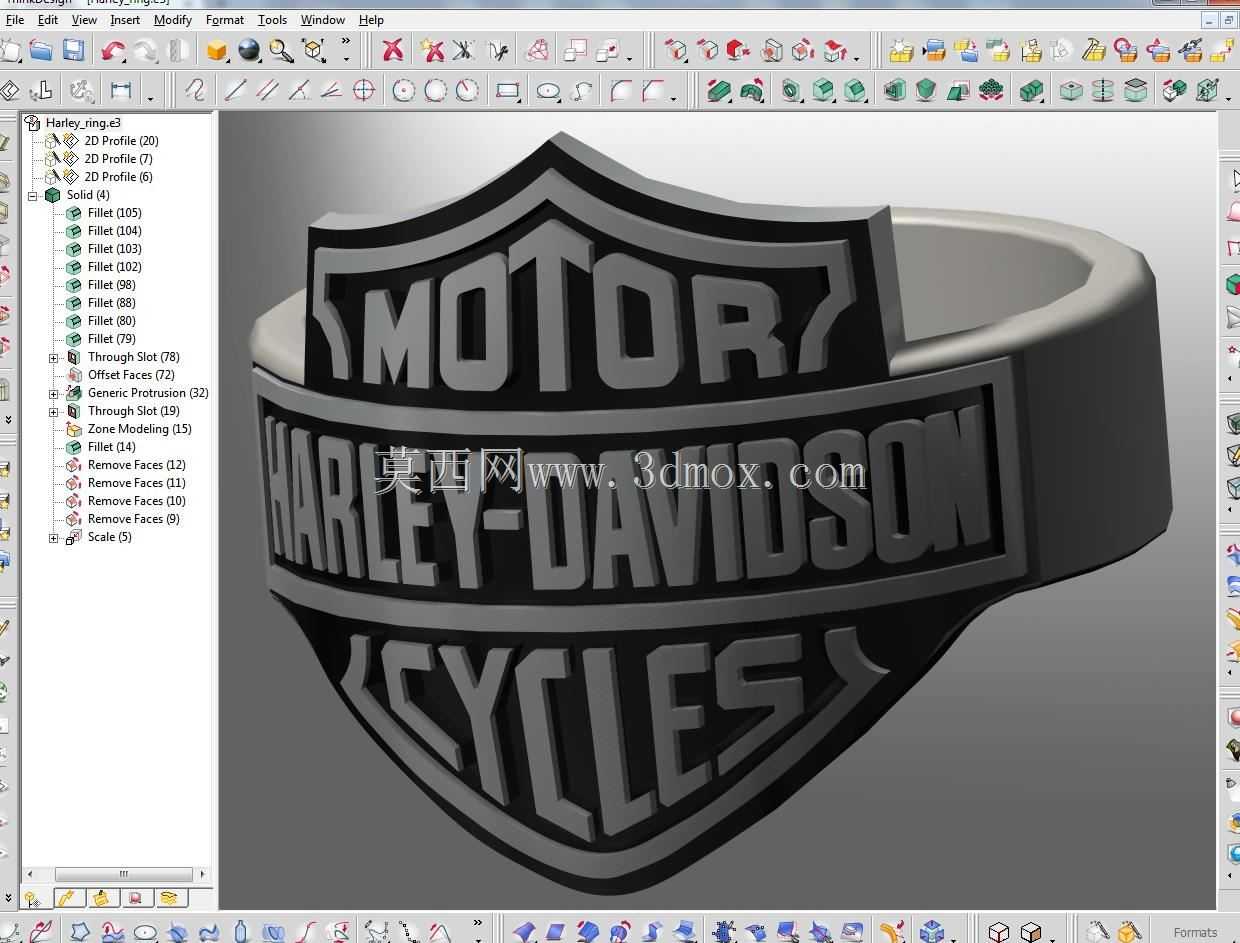Select the linear protrusion solid tool
This screenshot has width=1240, height=943.
tap(718, 91)
